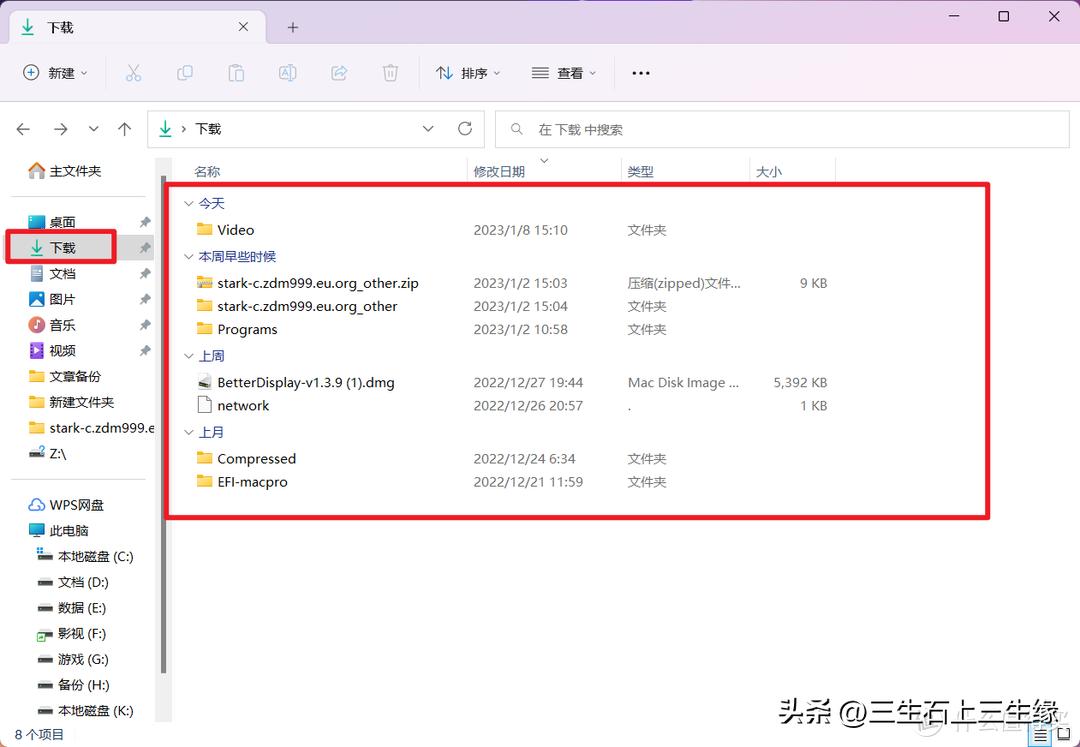
Task: Click the Rename icon in the toolbar
Action: click(288, 72)
